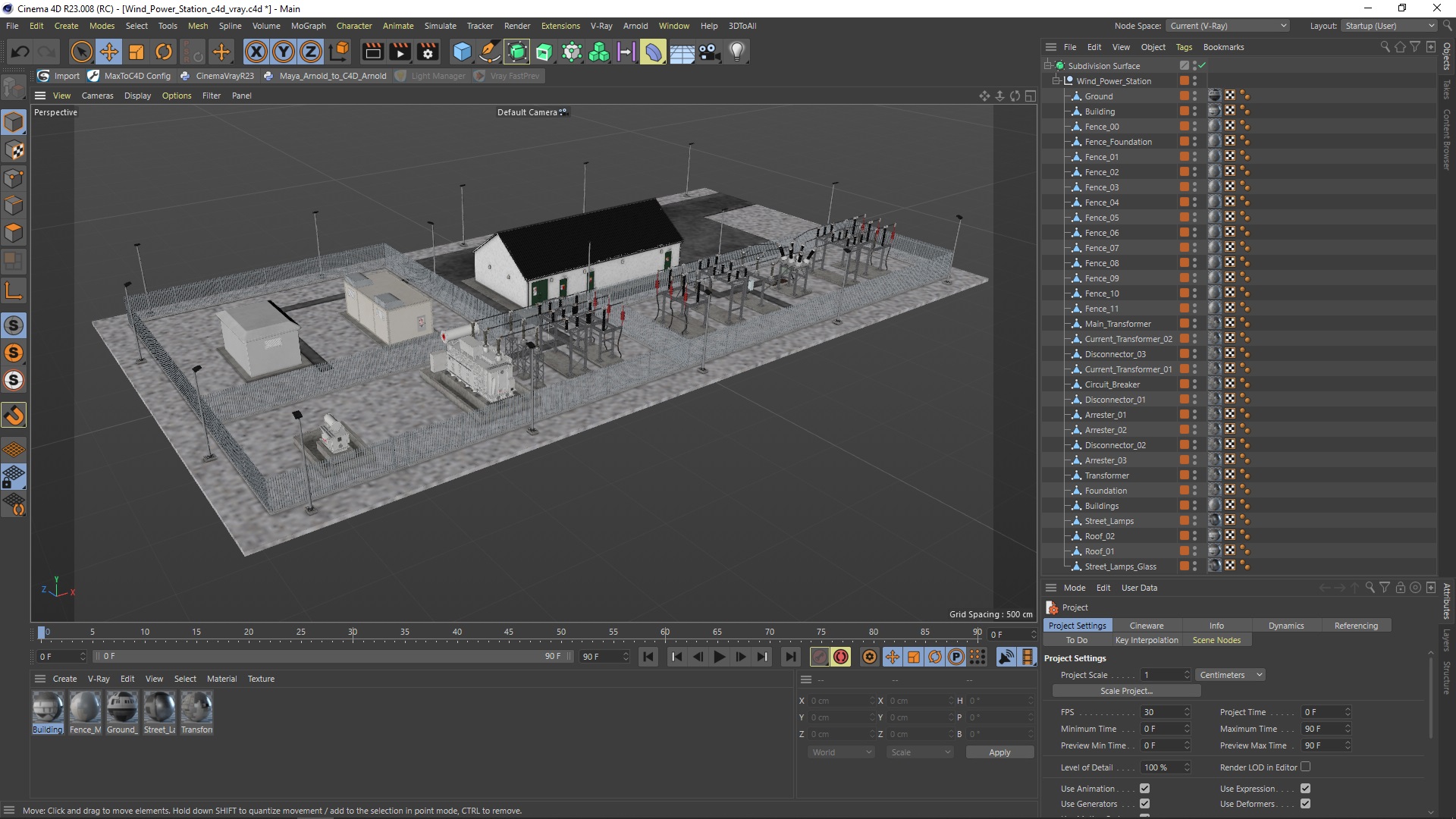Open Node Space dropdown
The width and height of the screenshot is (1456, 819).
(1228, 26)
